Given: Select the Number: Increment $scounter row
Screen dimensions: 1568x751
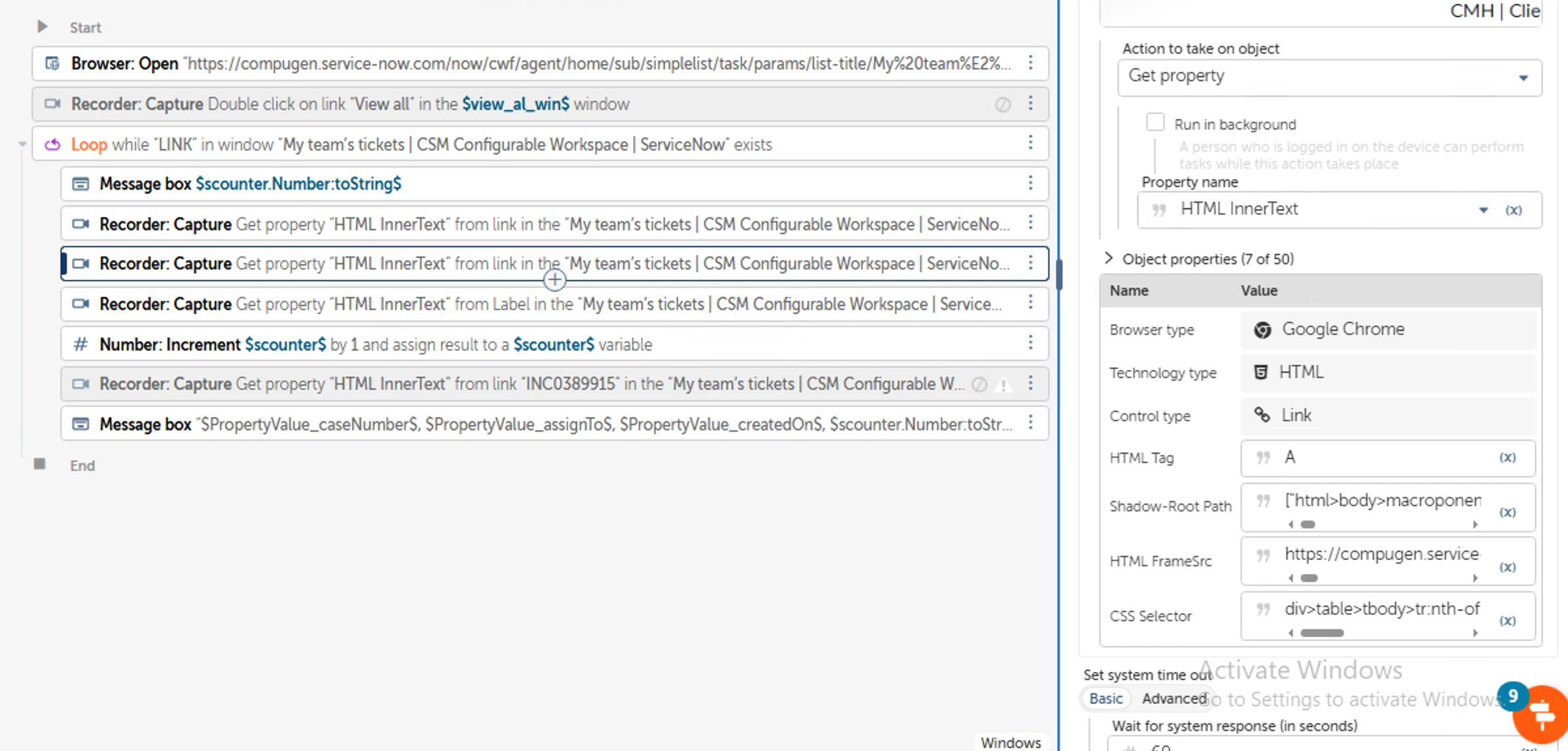Looking at the screenshot, I should (554, 344).
